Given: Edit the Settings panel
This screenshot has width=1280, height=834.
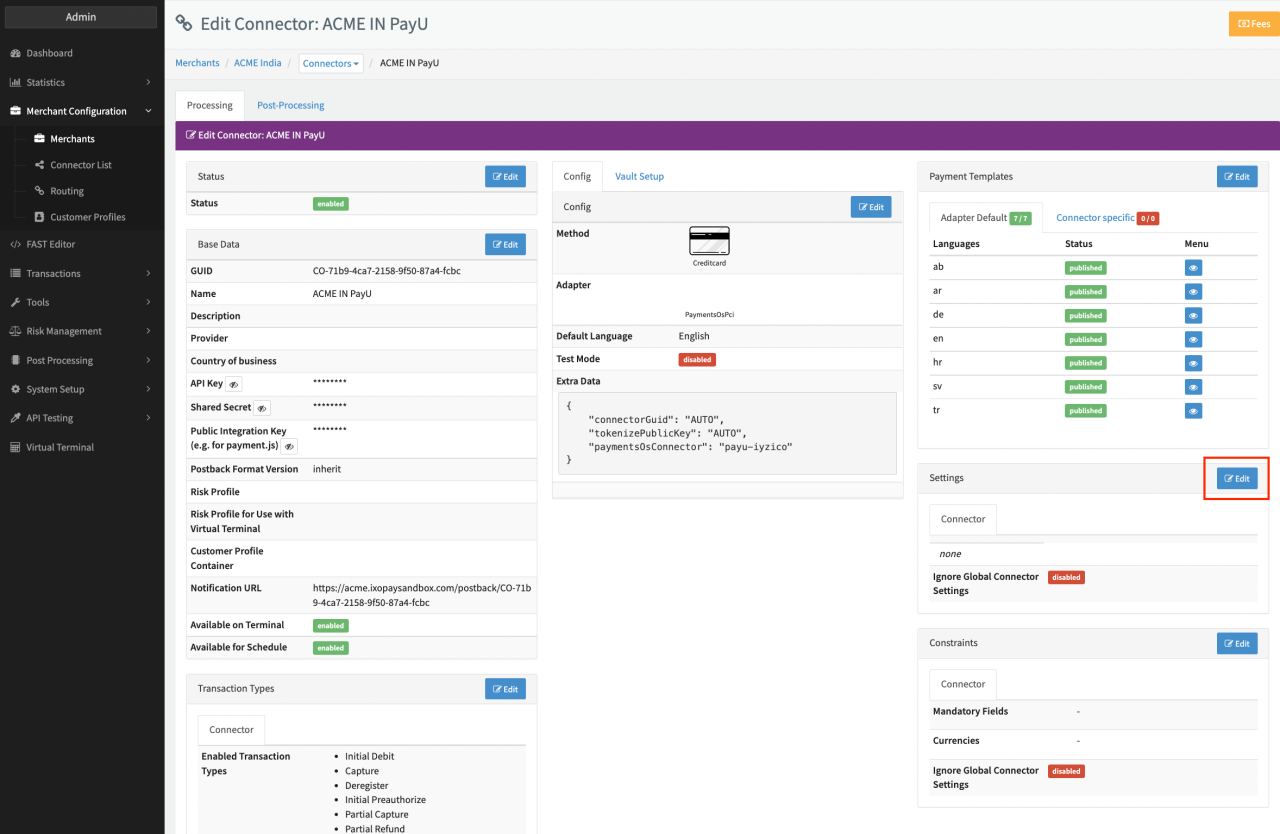Looking at the screenshot, I should [1237, 479].
